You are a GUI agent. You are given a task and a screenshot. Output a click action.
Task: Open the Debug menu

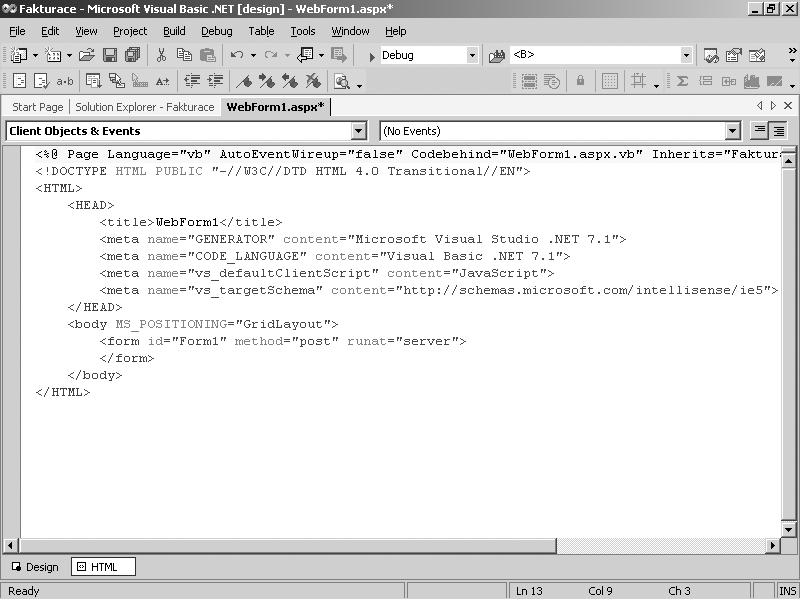[216, 31]
